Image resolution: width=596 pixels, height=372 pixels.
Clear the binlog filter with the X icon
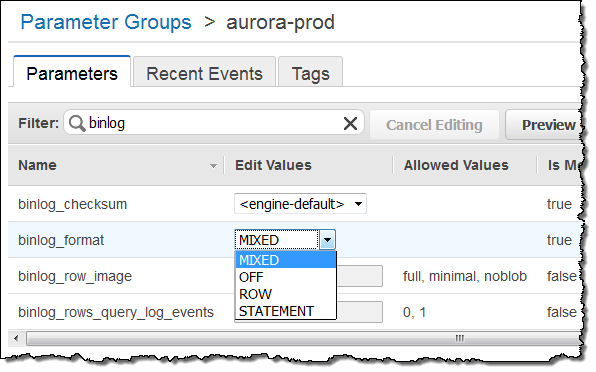pyautogui.click(x=350, y=123)
